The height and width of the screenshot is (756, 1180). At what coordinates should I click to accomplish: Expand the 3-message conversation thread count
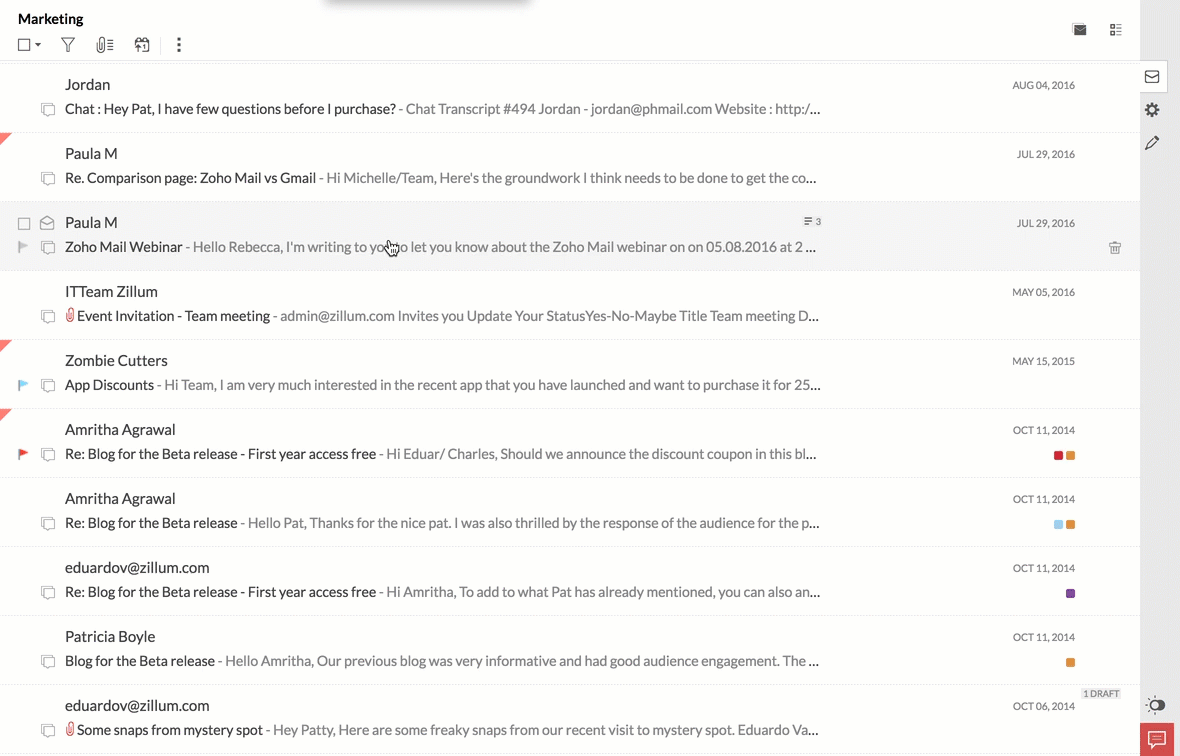point(812,222)
